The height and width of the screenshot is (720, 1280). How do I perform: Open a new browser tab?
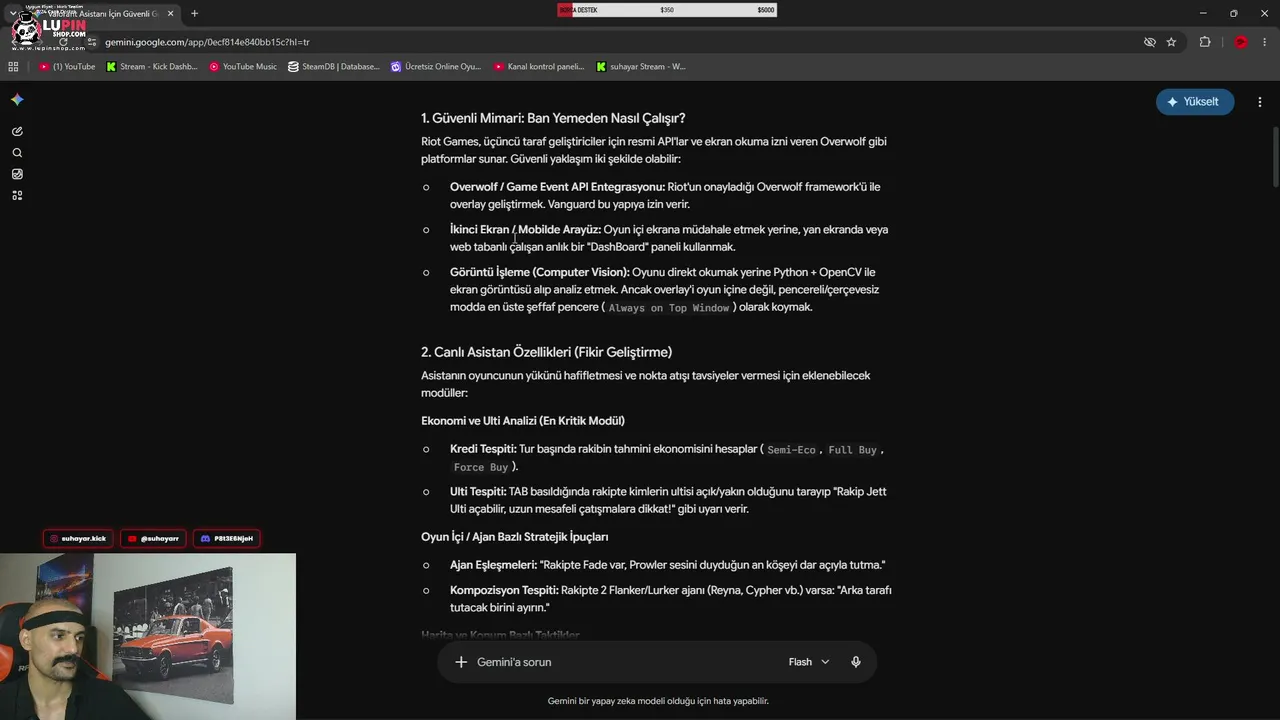click(x=194, y=13)
